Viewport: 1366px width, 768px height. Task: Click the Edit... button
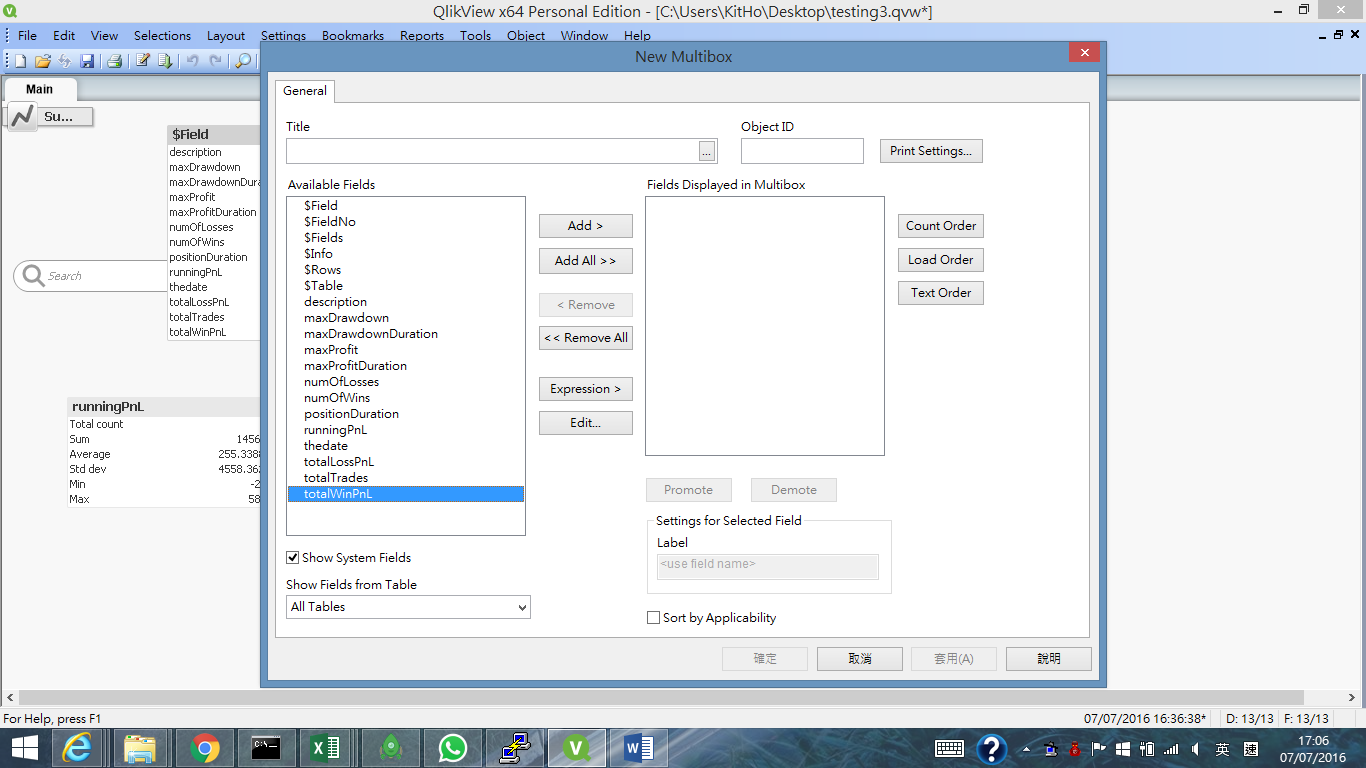[x=586, y=423]
